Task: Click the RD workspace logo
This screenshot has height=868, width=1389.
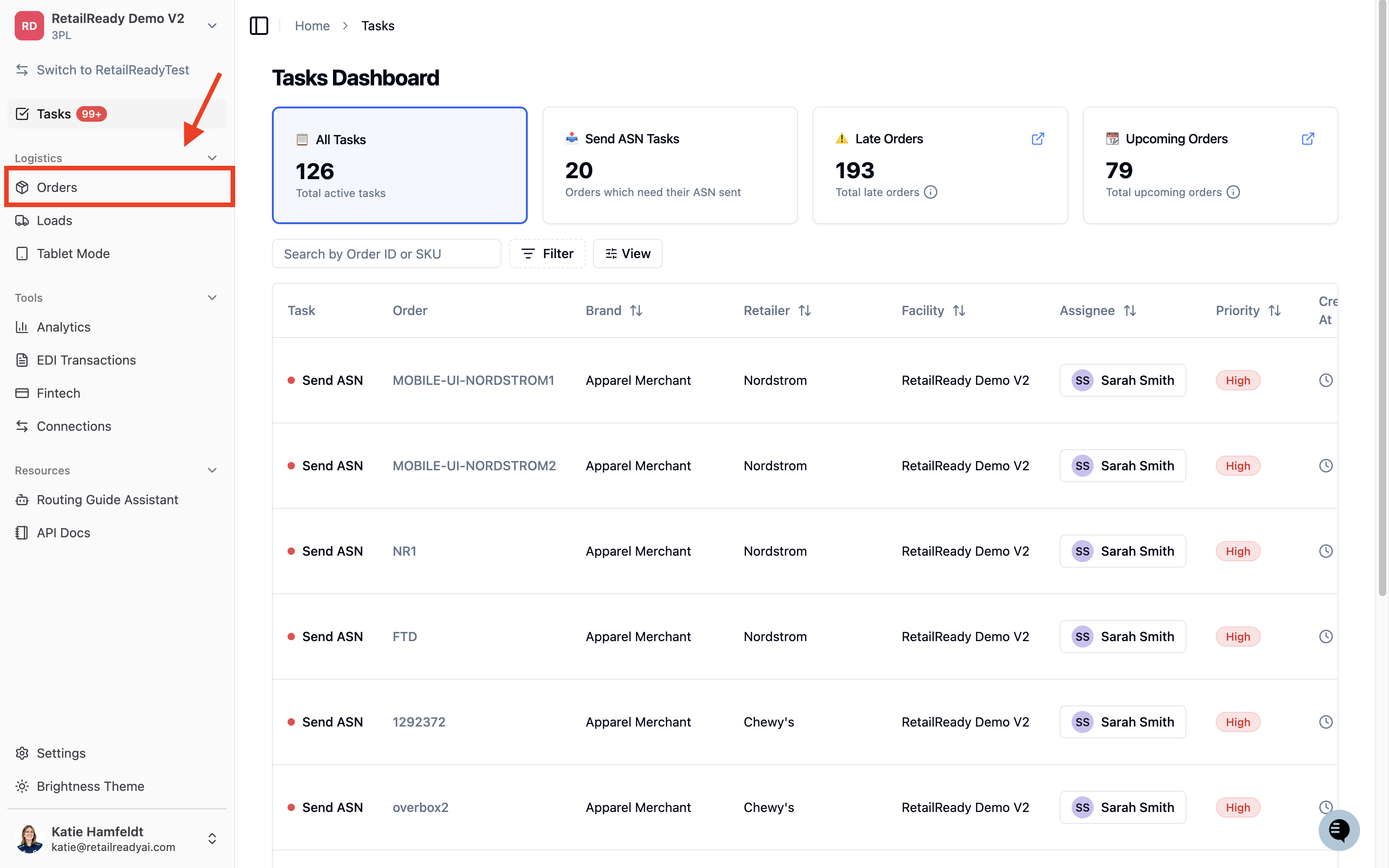Action: (29, 26)
